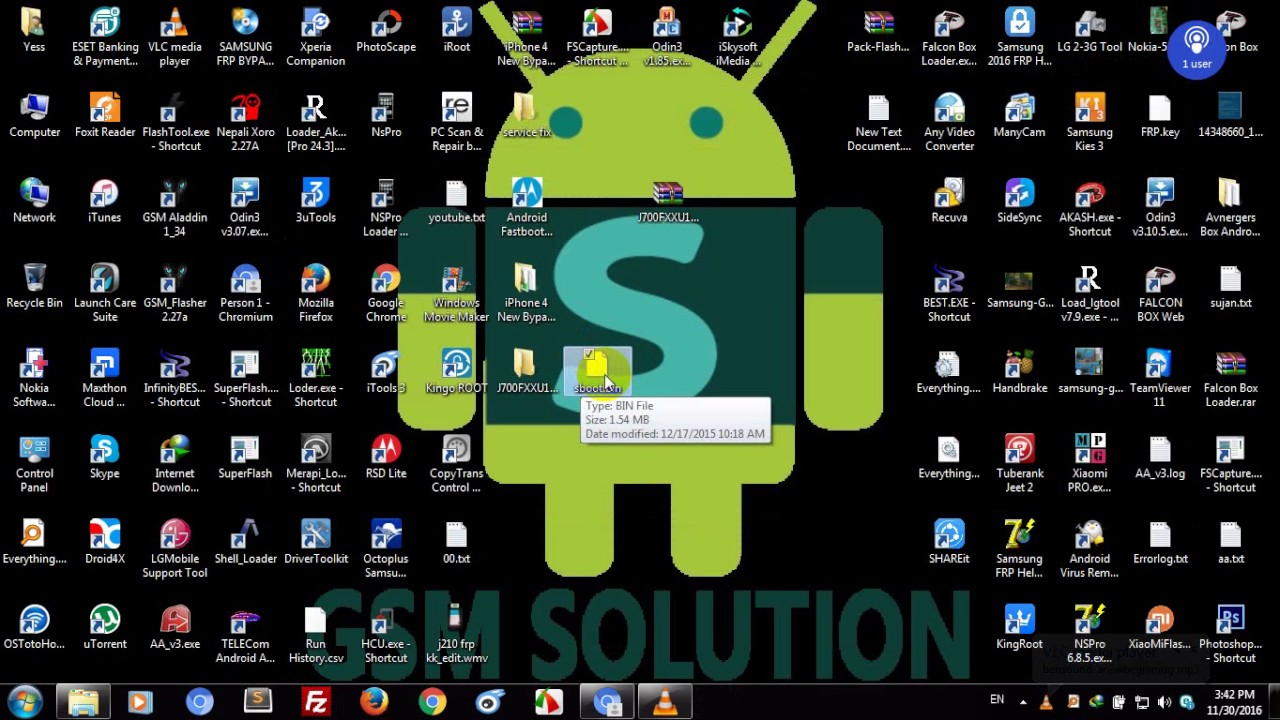Select DriverToolkit desktop icon
This screenshot has height=720, width=1280.
pos(315,542)
